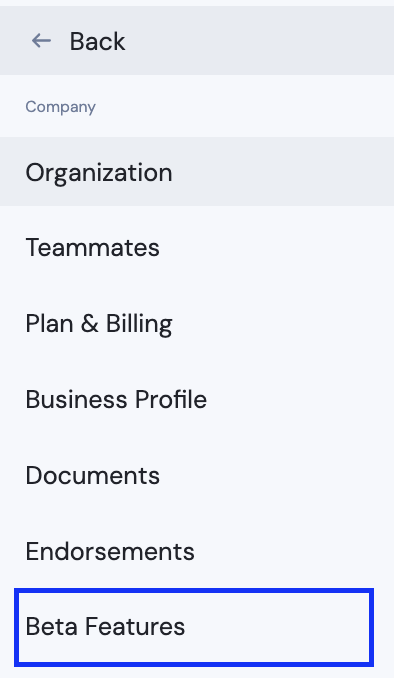Return to the previous menu via Back bar
Viewport: 394px width, 678px height.
coord(197,41)
